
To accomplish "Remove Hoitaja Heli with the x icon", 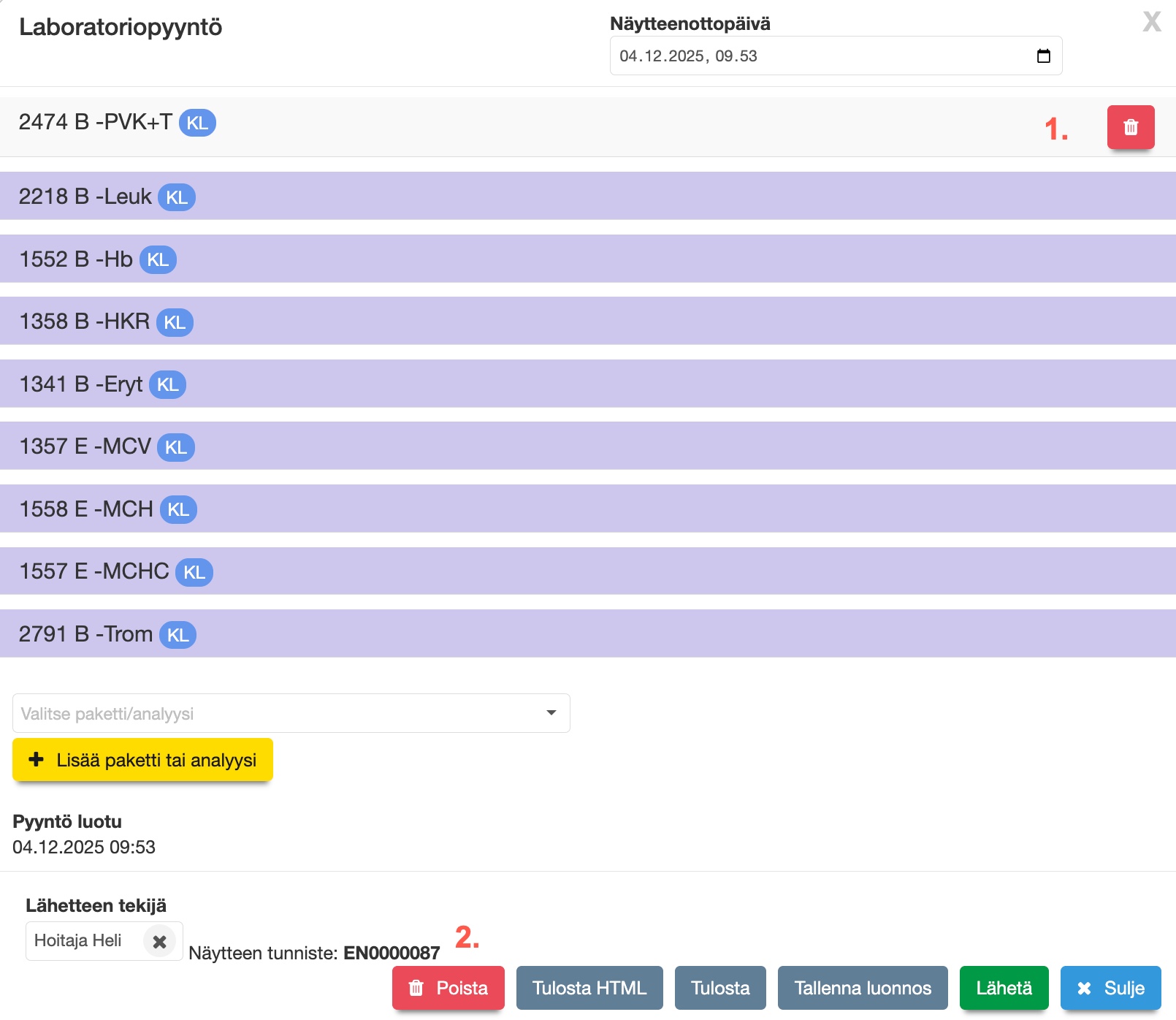I will pos(159,942).
